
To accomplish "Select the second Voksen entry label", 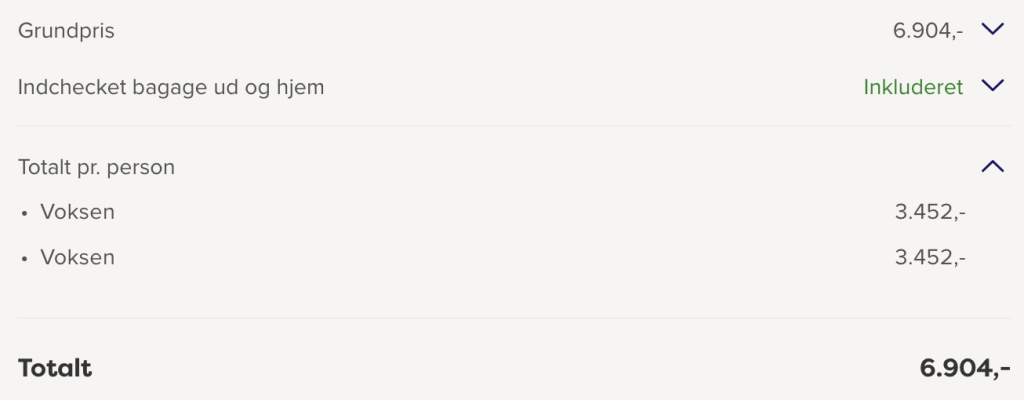I will pos(78,258).
